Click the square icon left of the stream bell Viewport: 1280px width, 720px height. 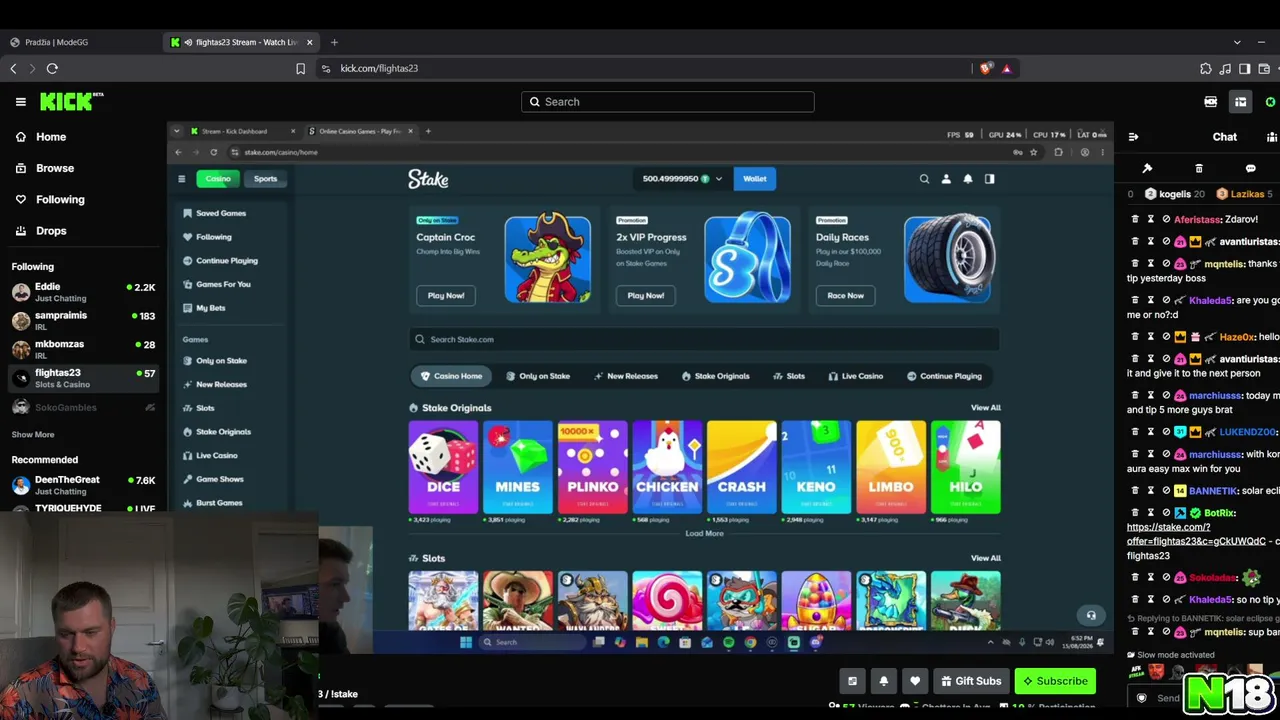pyautogui.click(x=852, y=681)
